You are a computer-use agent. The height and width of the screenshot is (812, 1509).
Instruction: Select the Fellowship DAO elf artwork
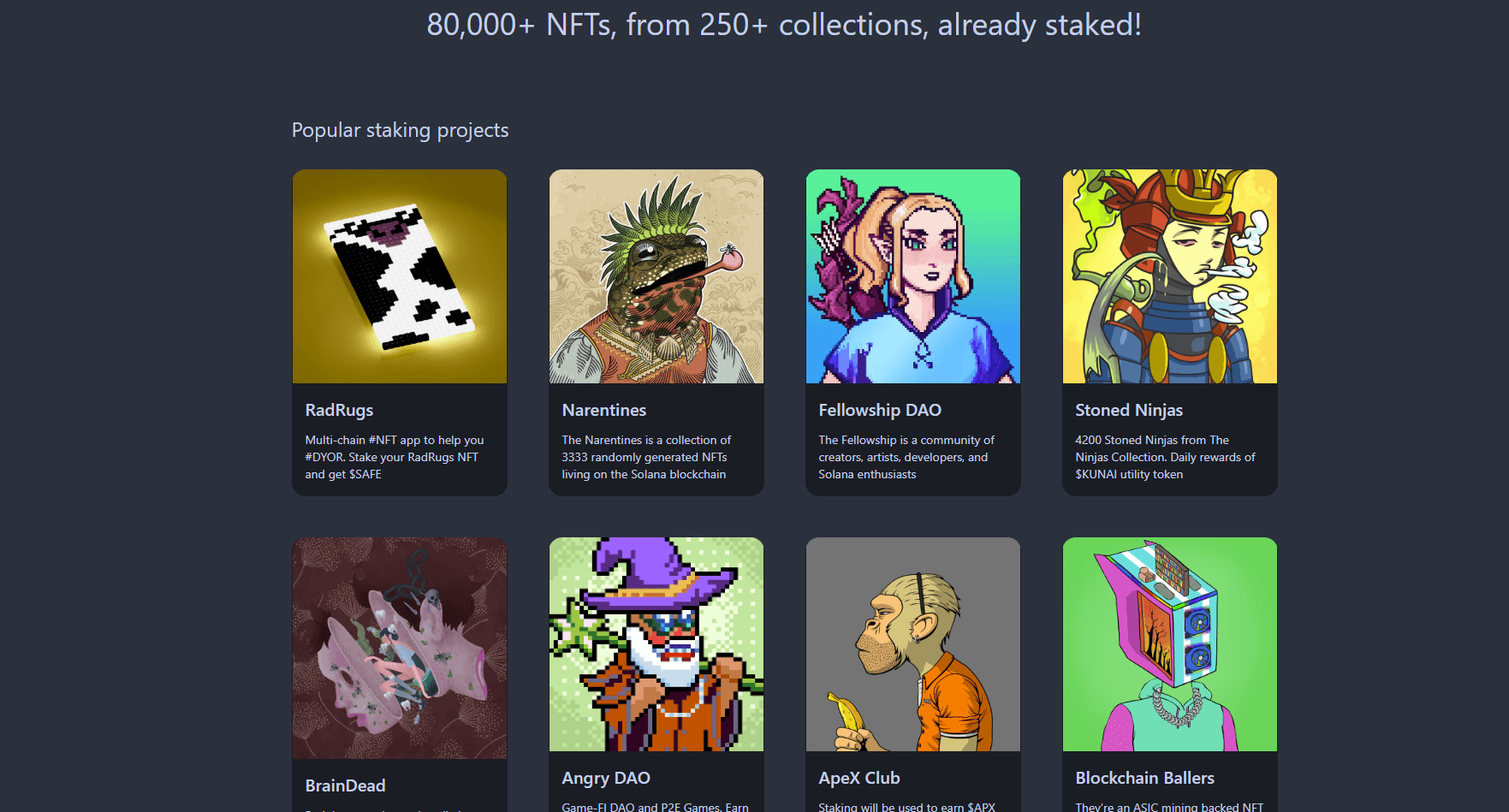point(912,276)
